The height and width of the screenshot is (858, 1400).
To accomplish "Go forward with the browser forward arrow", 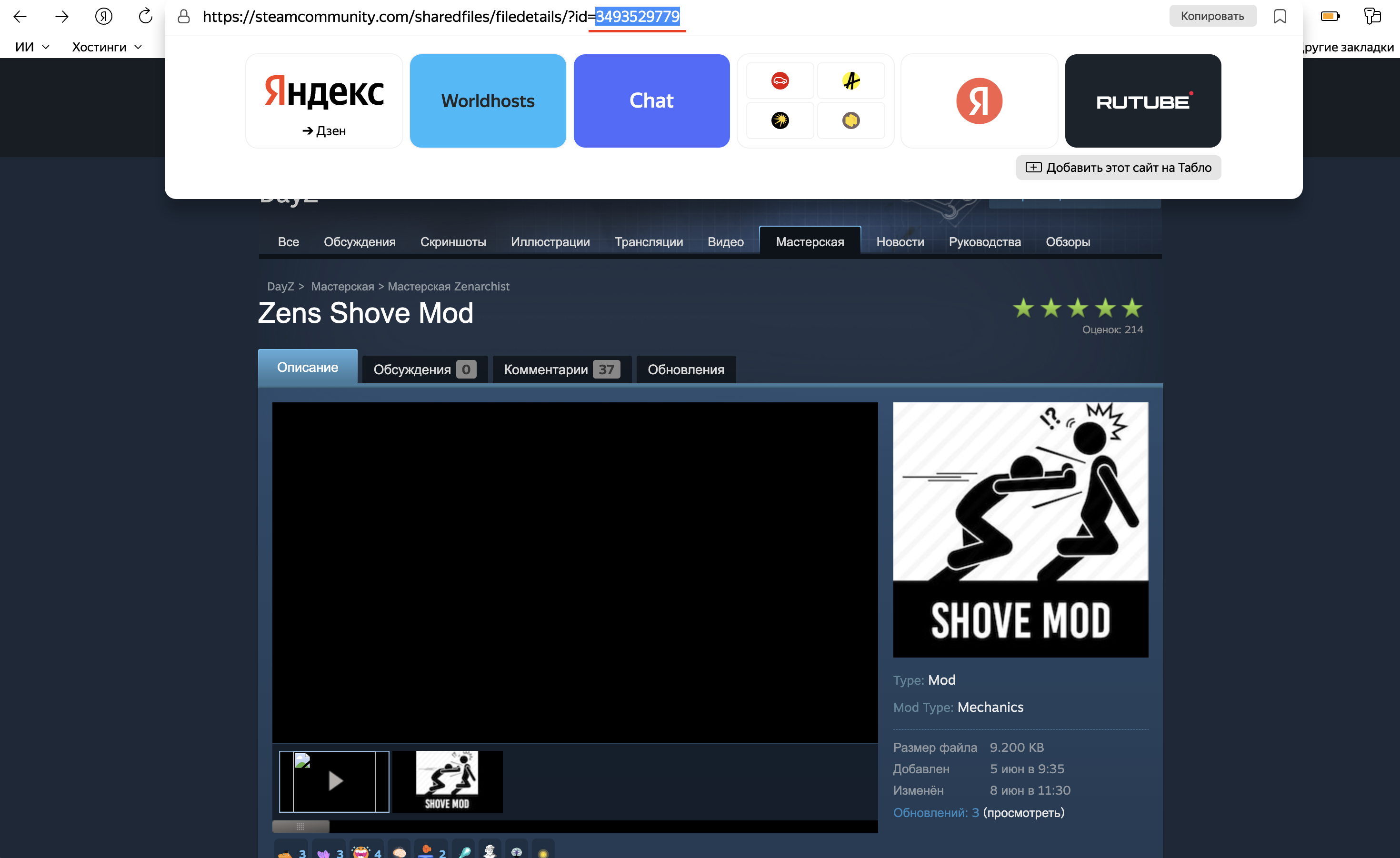I will click(61, 17).
